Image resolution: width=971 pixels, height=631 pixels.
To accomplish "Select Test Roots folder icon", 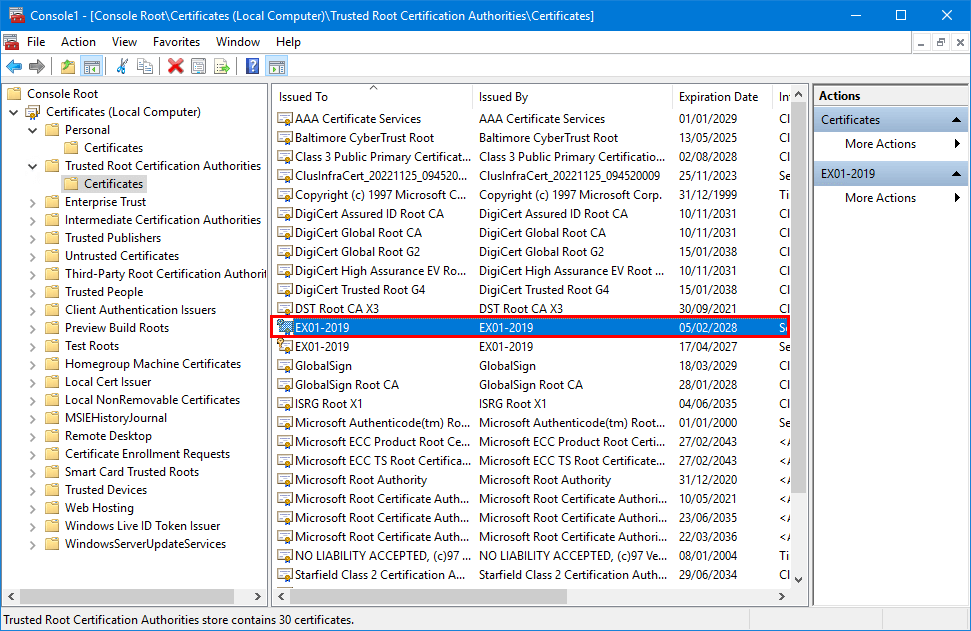I will (x=53, y=346).
